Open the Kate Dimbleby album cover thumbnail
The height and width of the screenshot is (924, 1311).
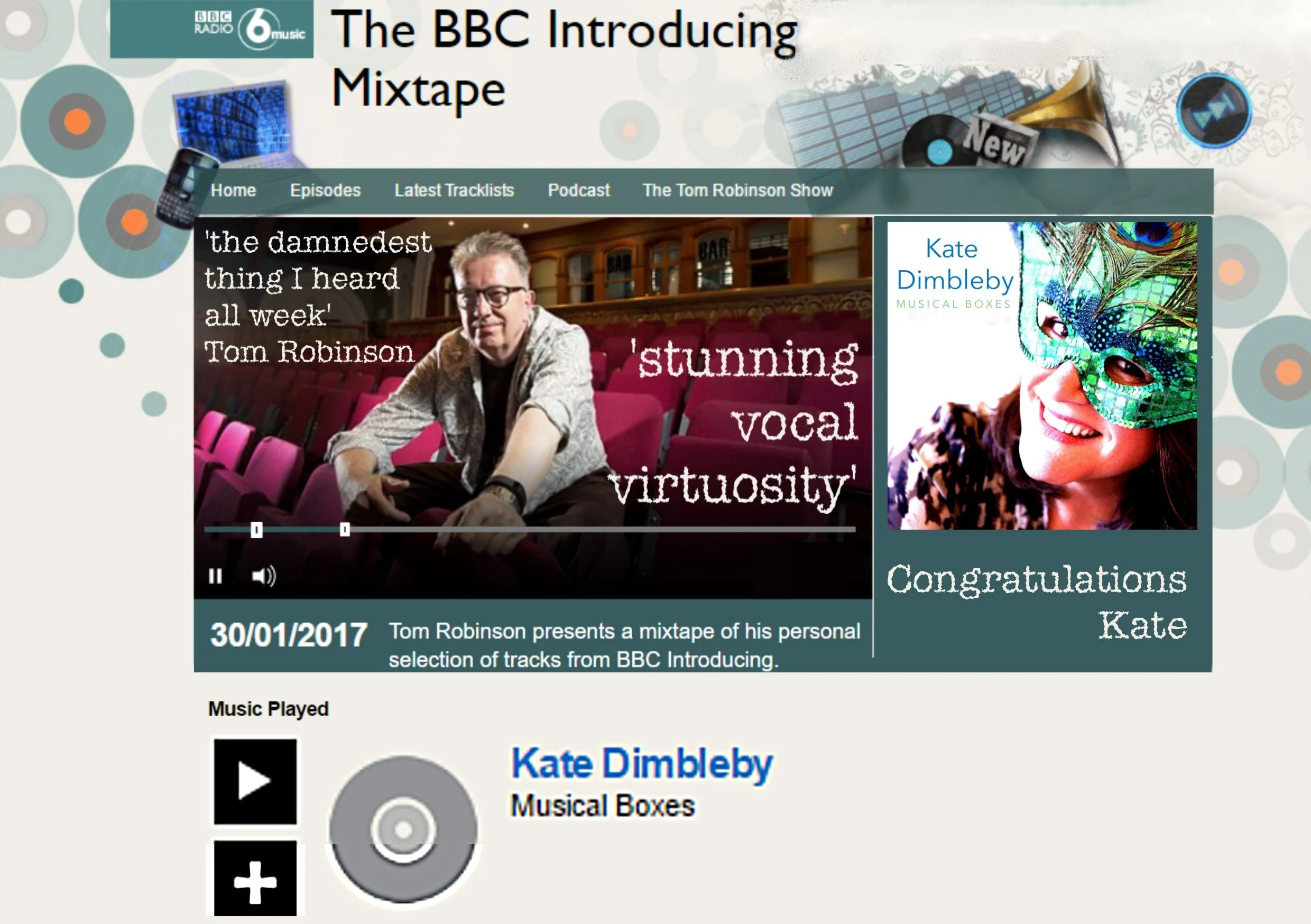pyautogui.click(x=1042, y=376)
